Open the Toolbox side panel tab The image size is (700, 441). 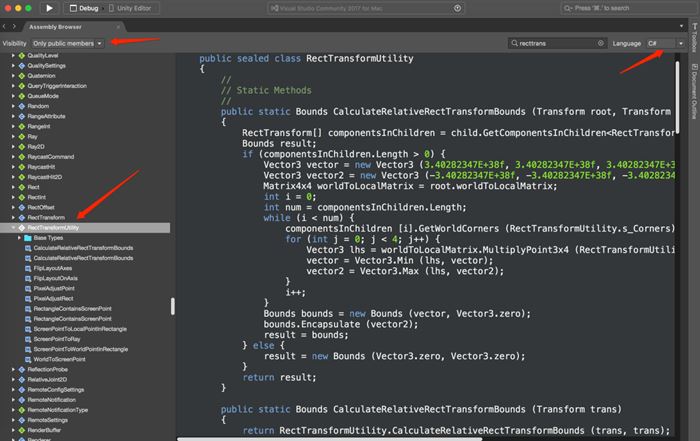tap(693, 39)
